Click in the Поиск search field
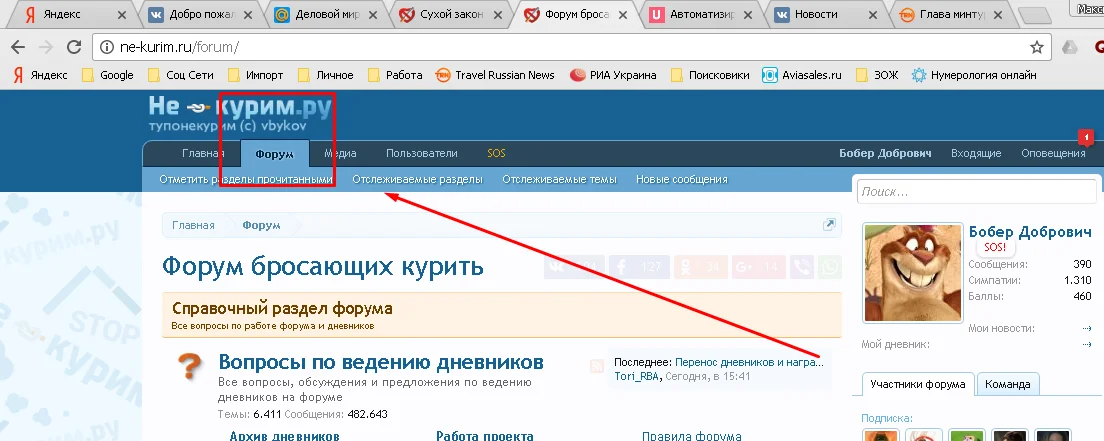The image size is (1104, 441). click(977, 192)
